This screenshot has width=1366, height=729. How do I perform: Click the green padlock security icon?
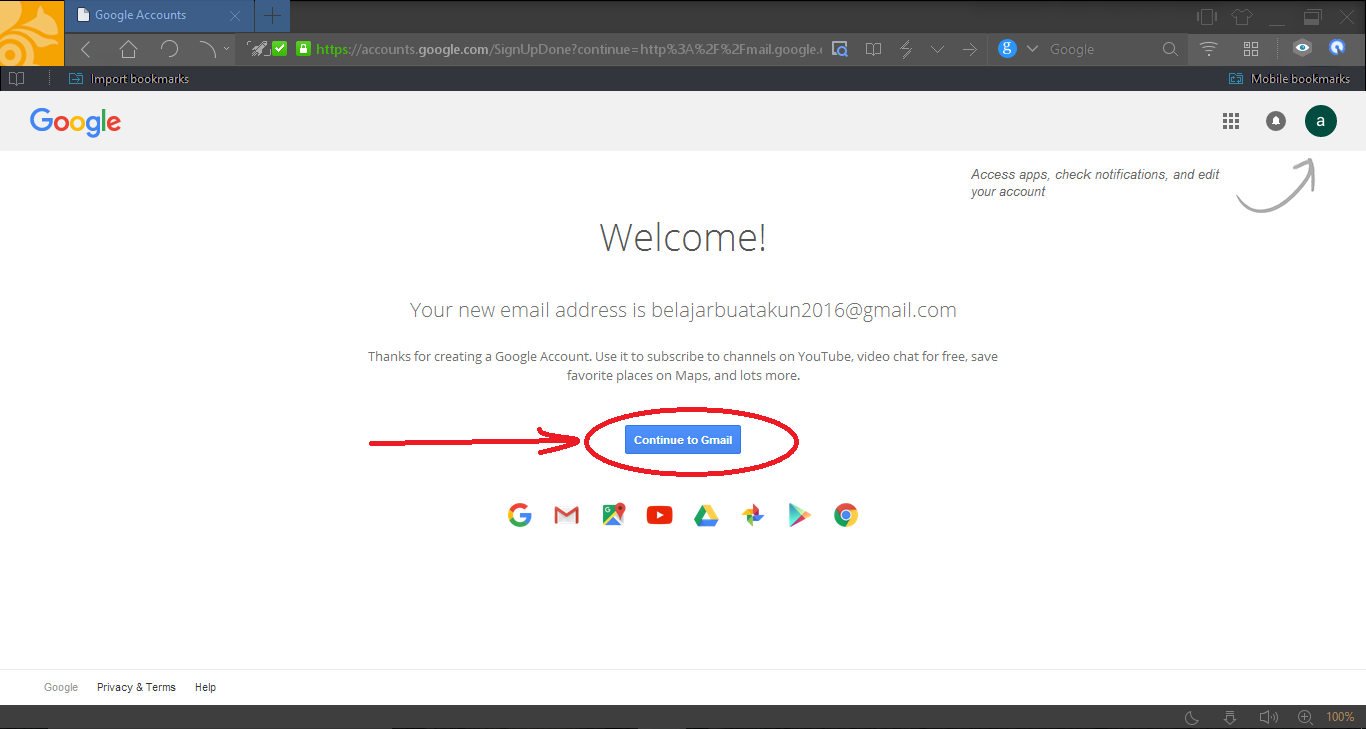(303, 48)
